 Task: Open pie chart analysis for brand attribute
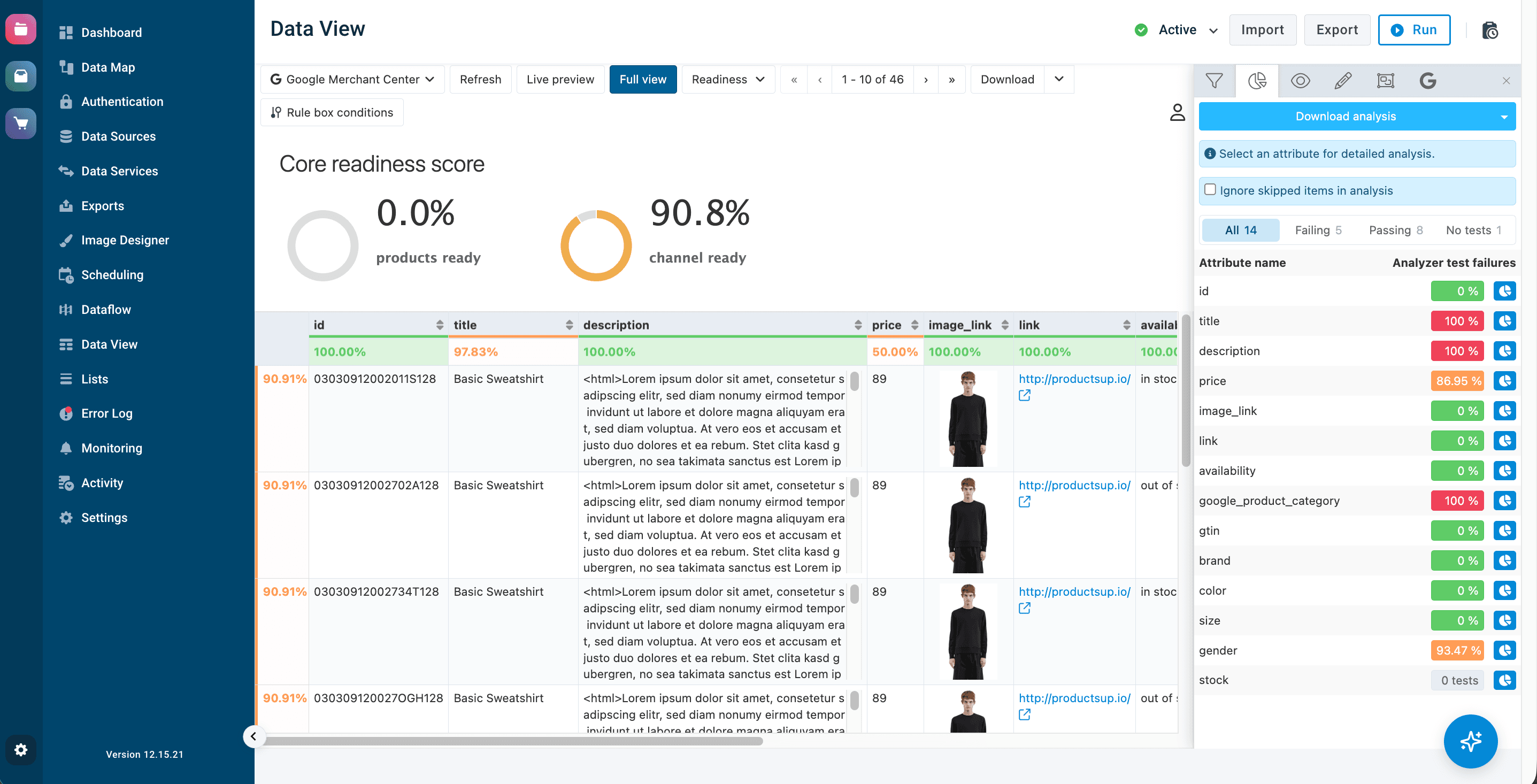[x=1504, y=560]
